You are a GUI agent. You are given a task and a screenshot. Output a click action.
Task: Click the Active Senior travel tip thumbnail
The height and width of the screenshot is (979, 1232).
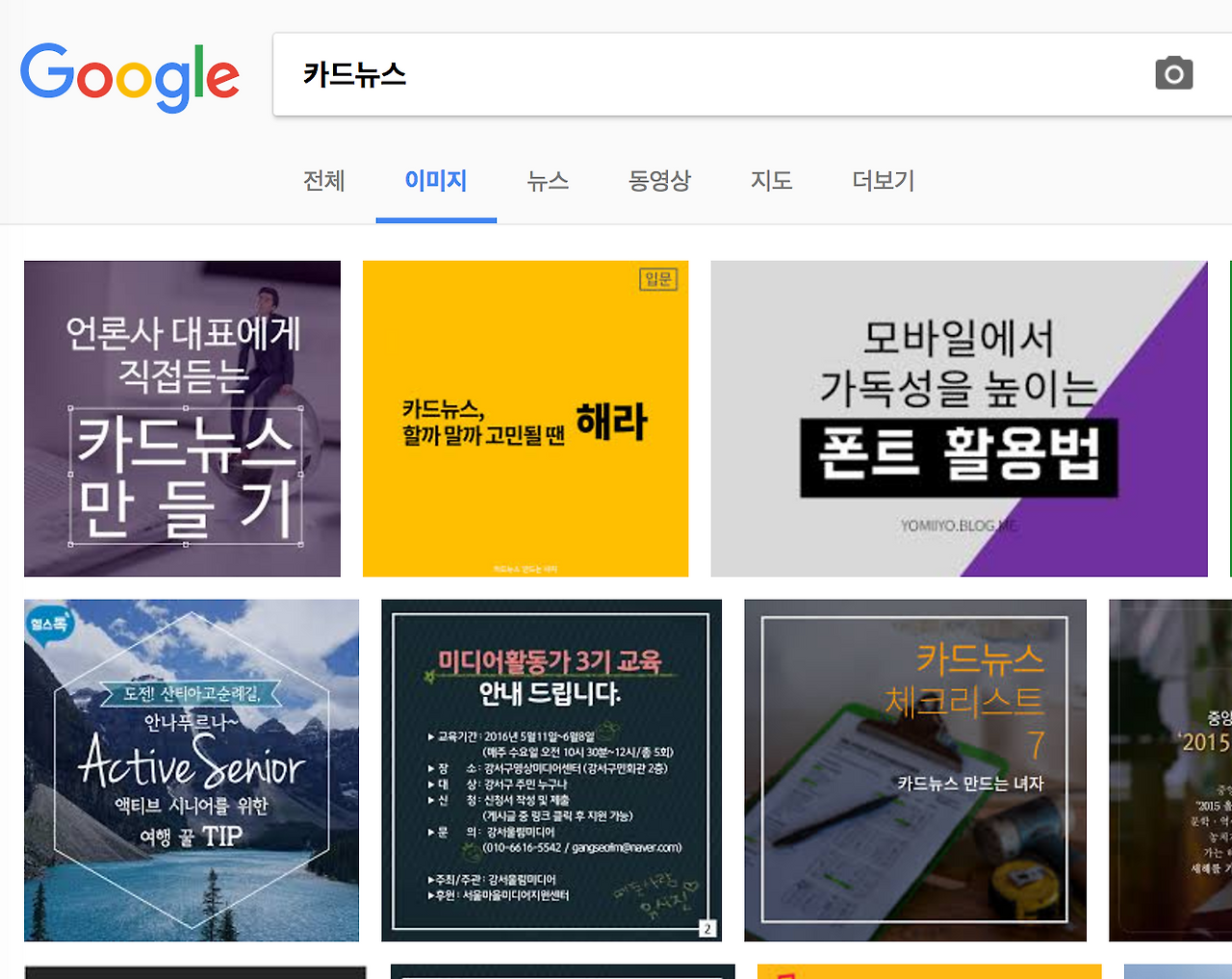coord(191,769)
